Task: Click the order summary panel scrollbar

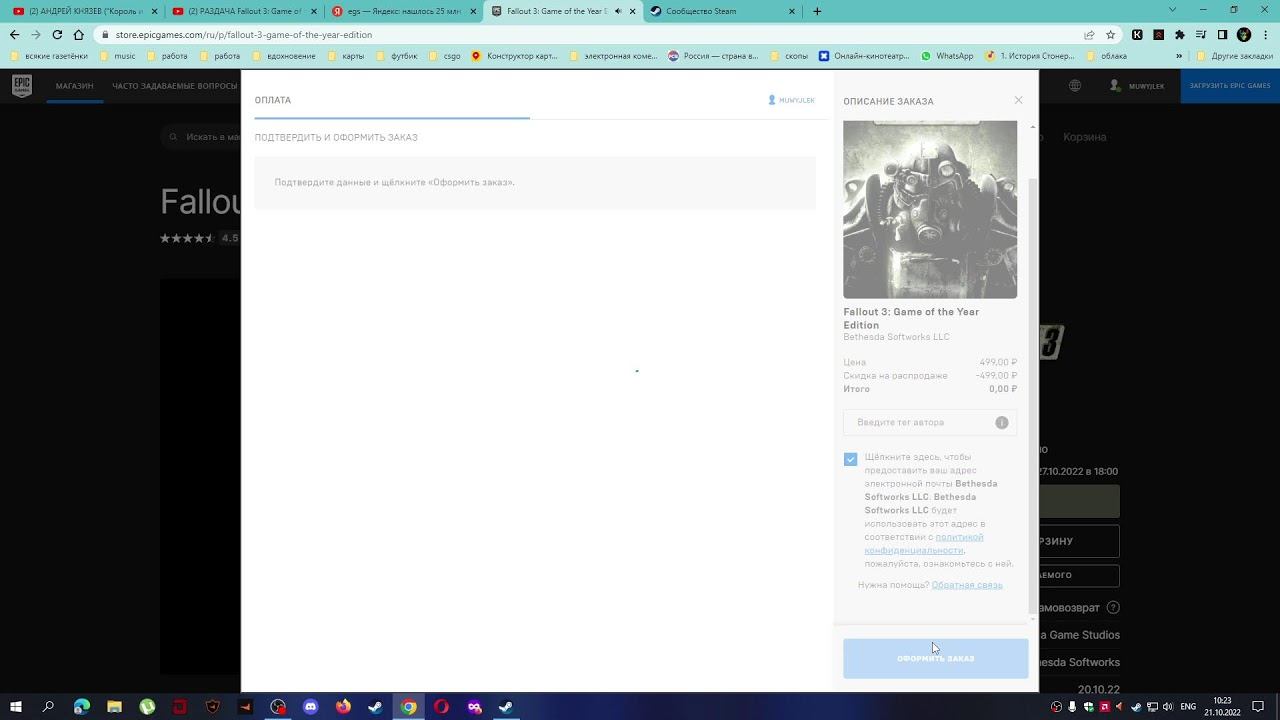Action: (x=1033, y=395)
